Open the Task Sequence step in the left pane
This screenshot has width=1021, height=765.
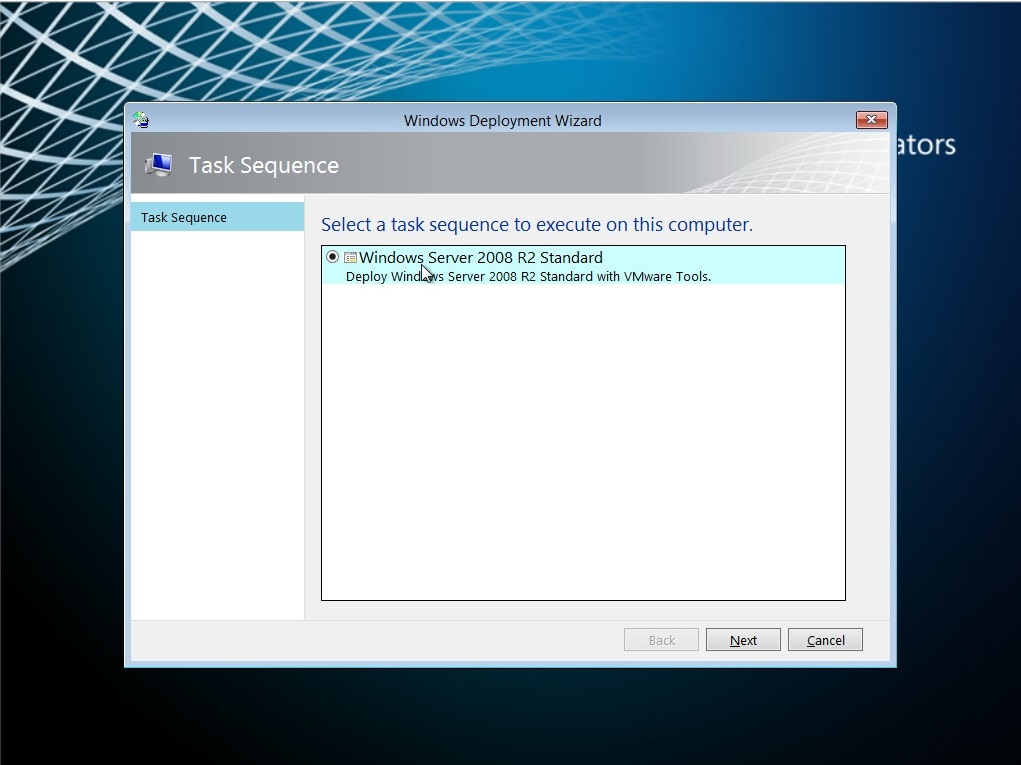point(217,217)
